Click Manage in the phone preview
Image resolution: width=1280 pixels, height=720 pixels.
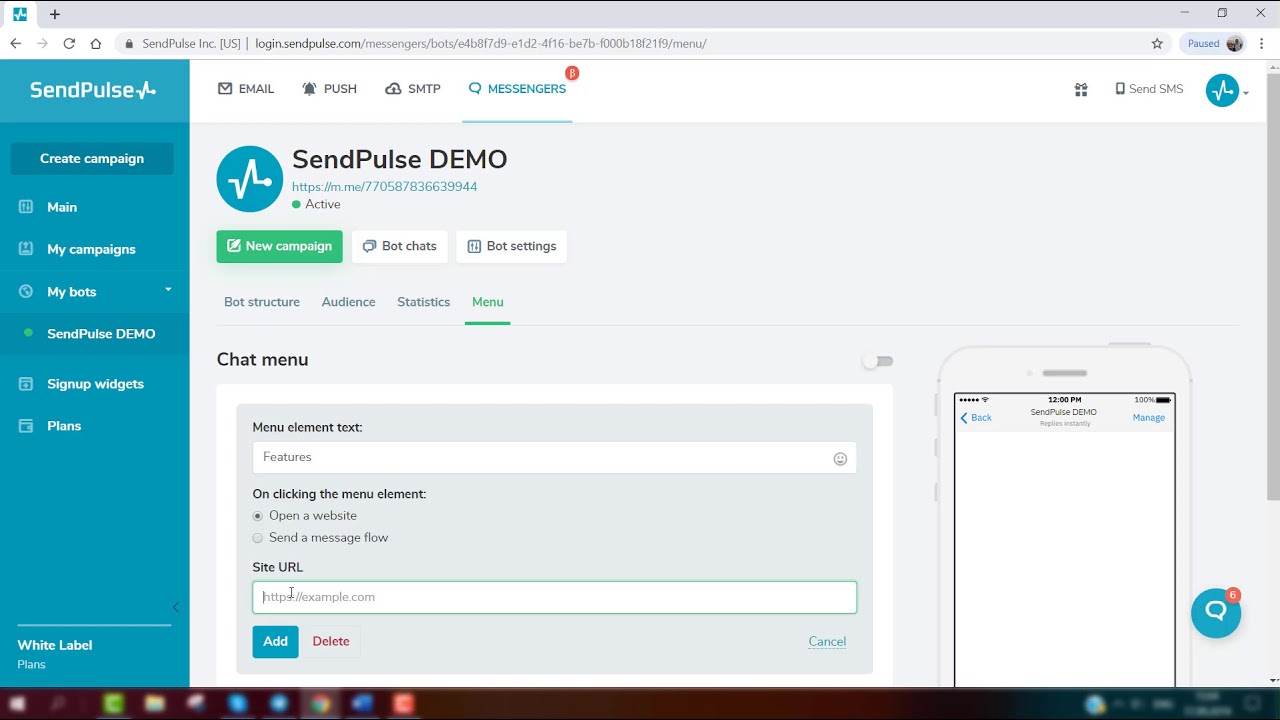click(1148, 418)
